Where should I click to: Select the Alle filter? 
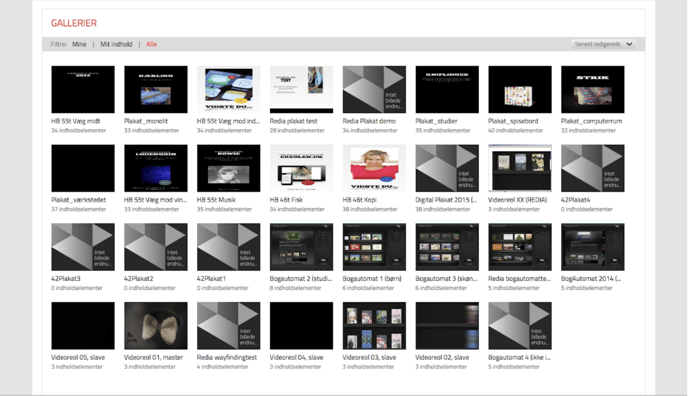coord(151,44)
